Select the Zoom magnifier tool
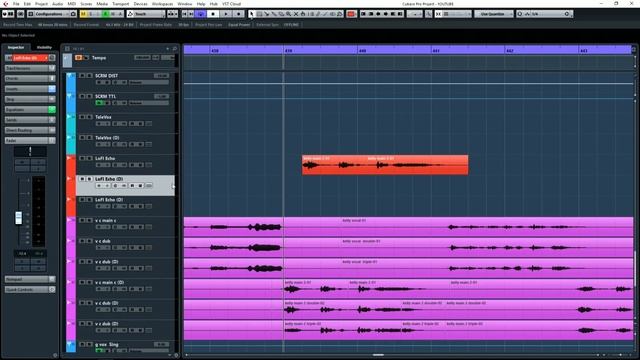Image resolution: width=640 pixels, height=360 pixels. (289, 14)
